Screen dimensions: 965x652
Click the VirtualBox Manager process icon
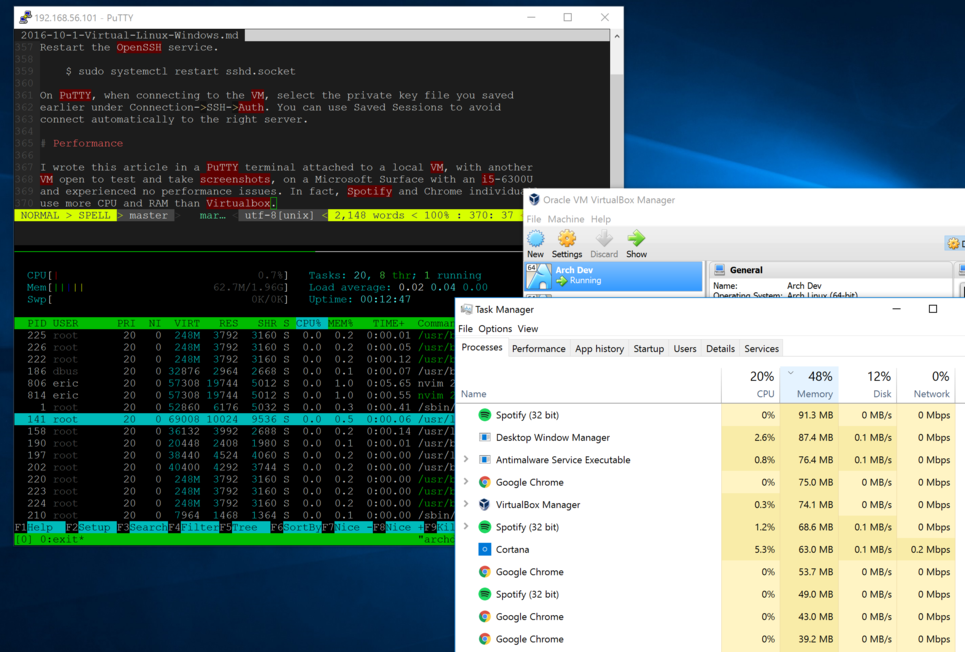tap(485, 504)
